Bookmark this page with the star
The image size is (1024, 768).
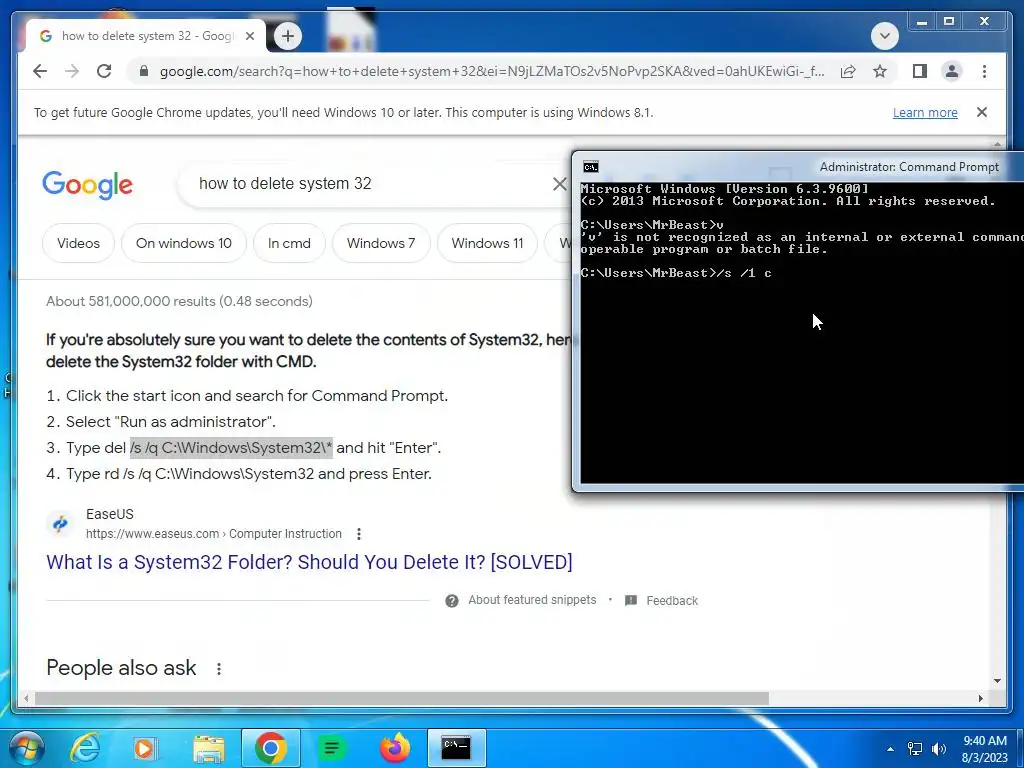tap(880, 71)
